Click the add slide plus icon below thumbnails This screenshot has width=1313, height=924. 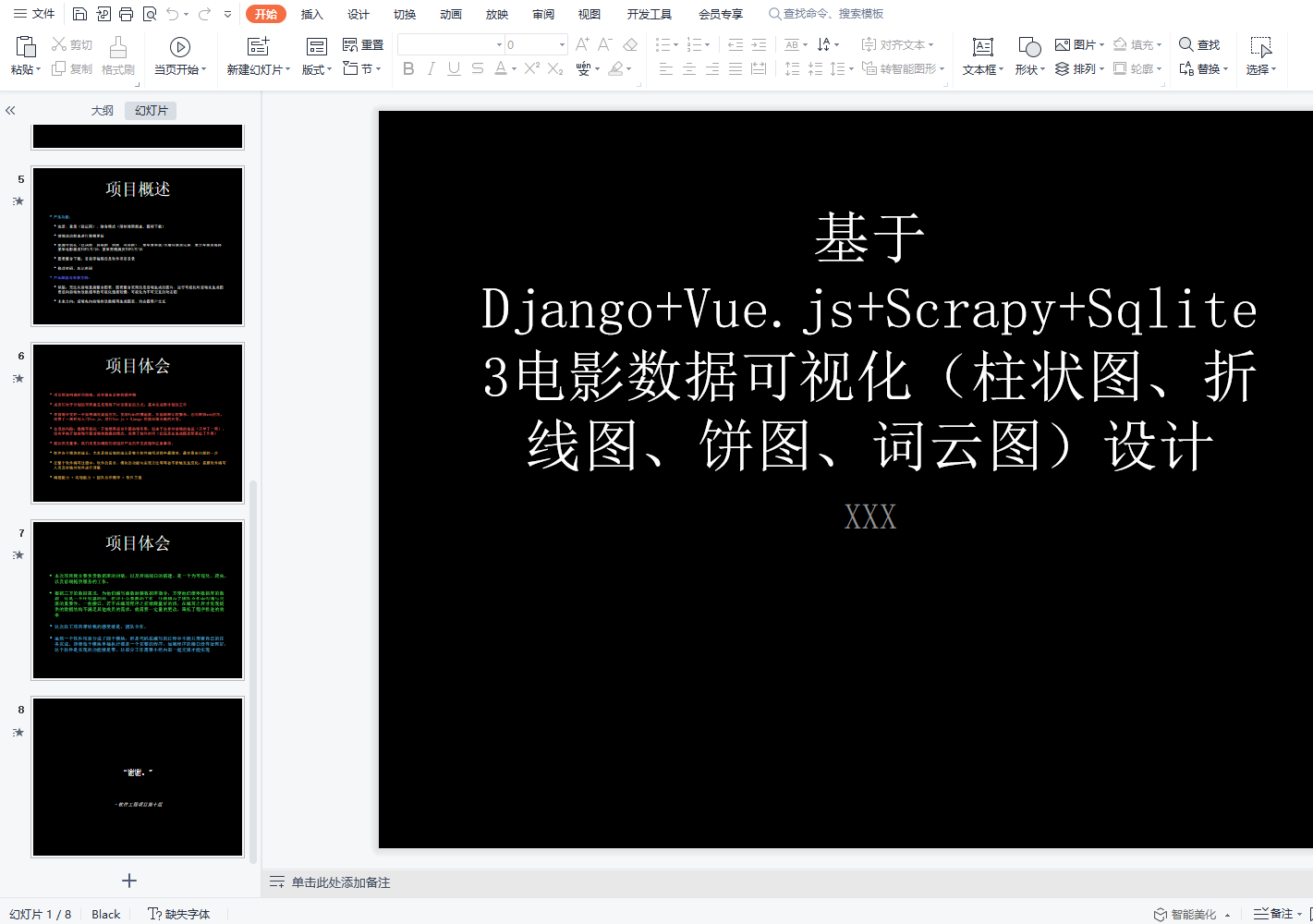click(129, 881)
